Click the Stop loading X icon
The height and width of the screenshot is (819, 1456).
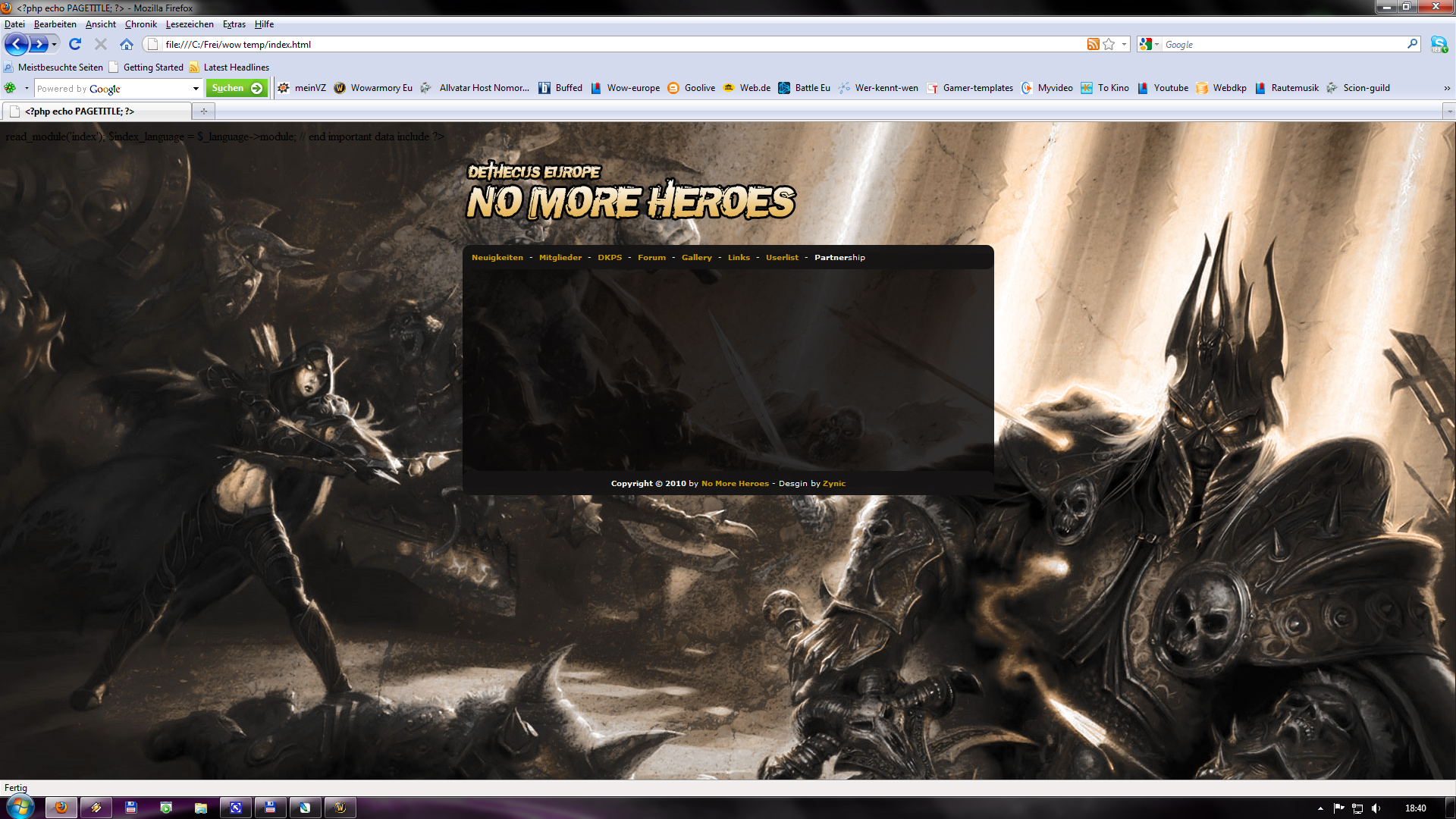(x=100, y=44)
